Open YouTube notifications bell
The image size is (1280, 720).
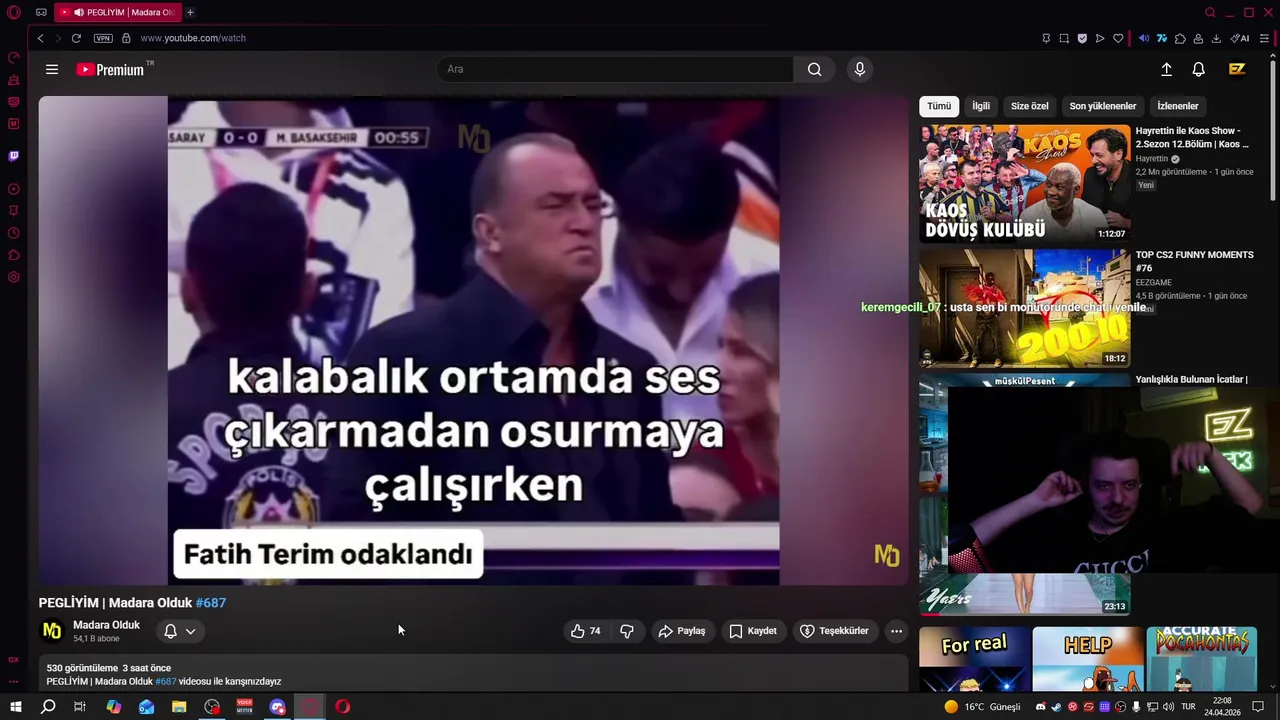pos(1198,69)
